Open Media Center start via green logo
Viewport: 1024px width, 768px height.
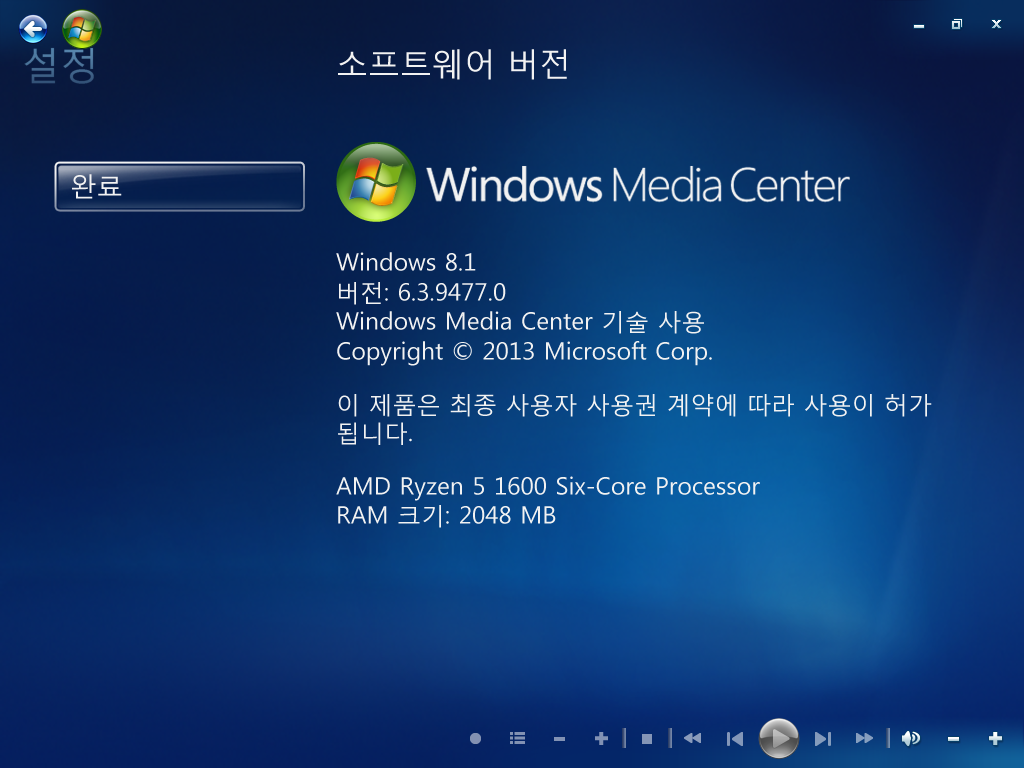coord(82,29)
